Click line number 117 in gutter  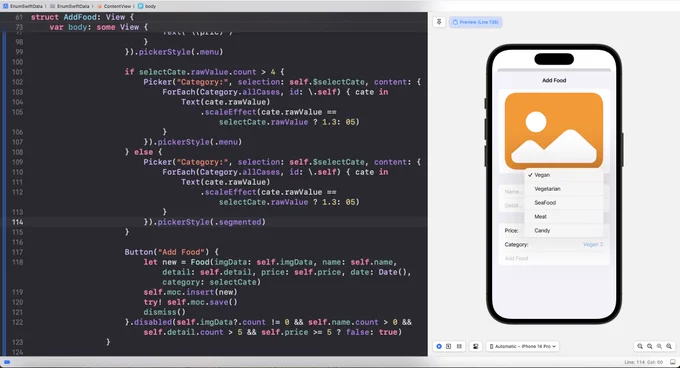click(x=17, y=252)
